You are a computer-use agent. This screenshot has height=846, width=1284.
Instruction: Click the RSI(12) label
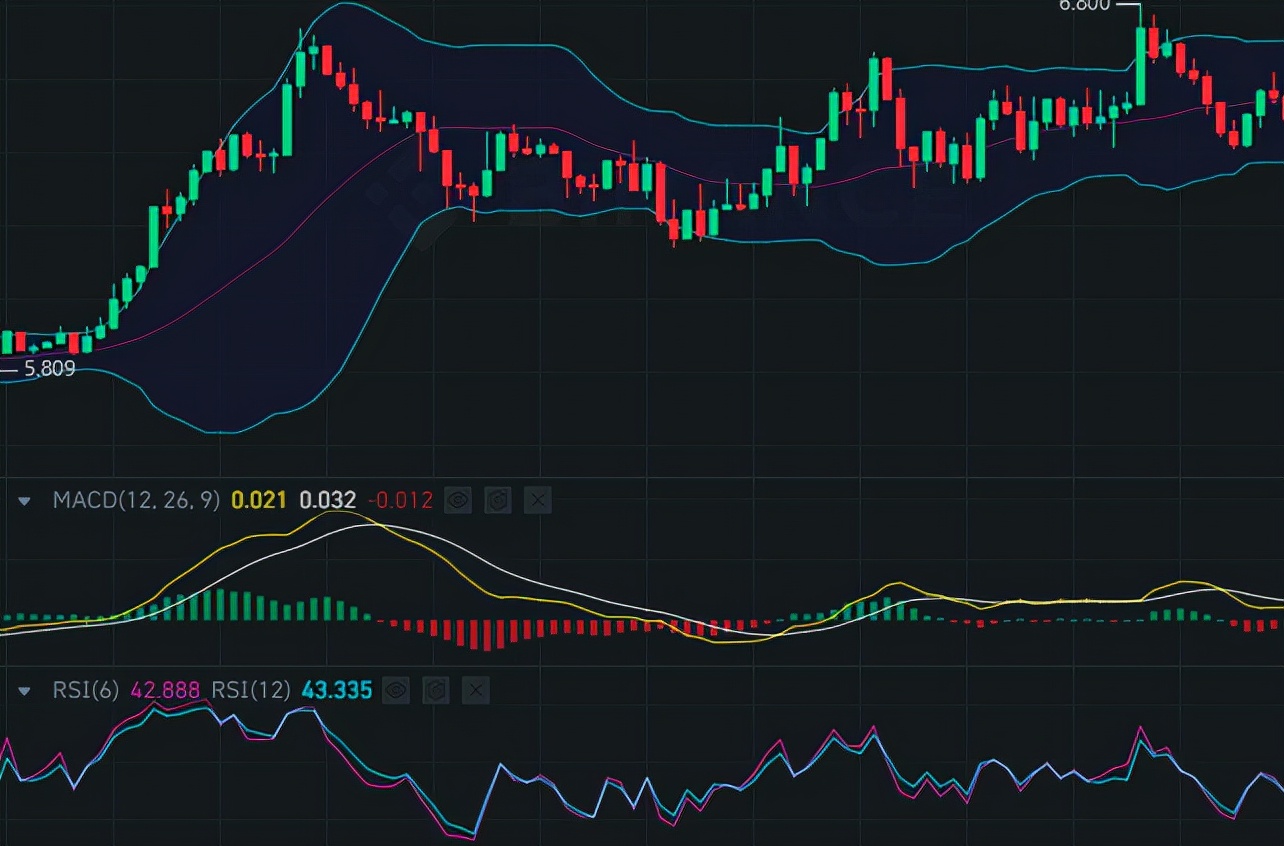click(251, 690)
